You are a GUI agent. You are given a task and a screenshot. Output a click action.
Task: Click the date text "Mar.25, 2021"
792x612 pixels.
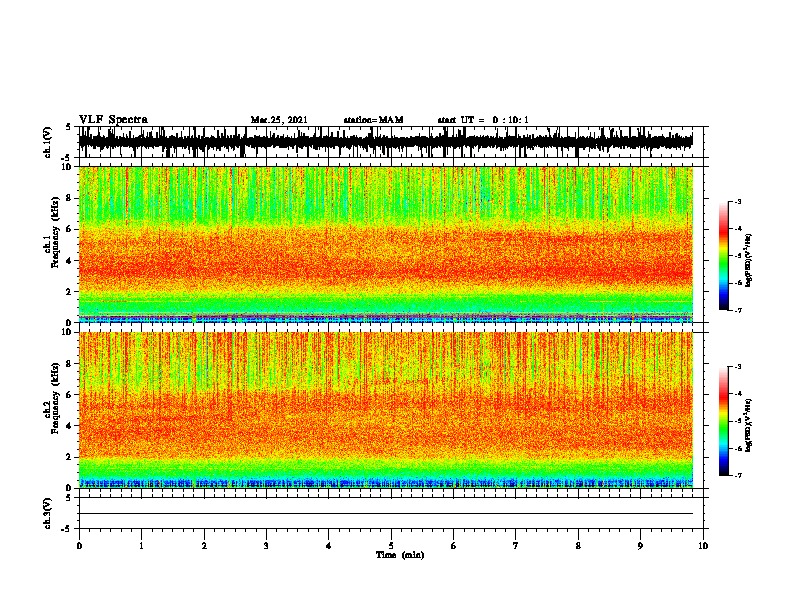(x=279, y=120)
